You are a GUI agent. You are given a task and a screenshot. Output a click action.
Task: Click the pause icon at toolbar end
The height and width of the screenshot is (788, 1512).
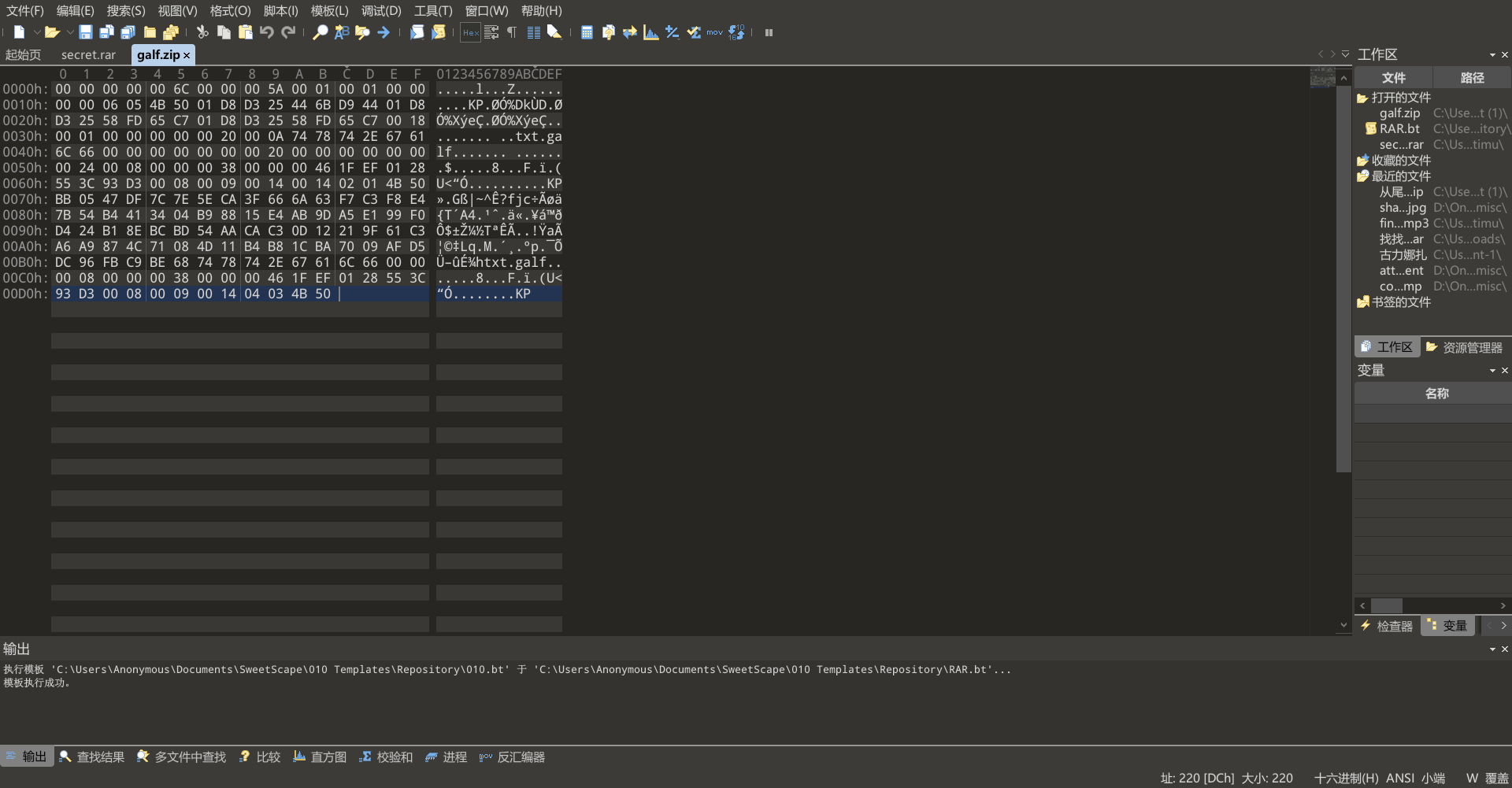(x=769, y=32)
